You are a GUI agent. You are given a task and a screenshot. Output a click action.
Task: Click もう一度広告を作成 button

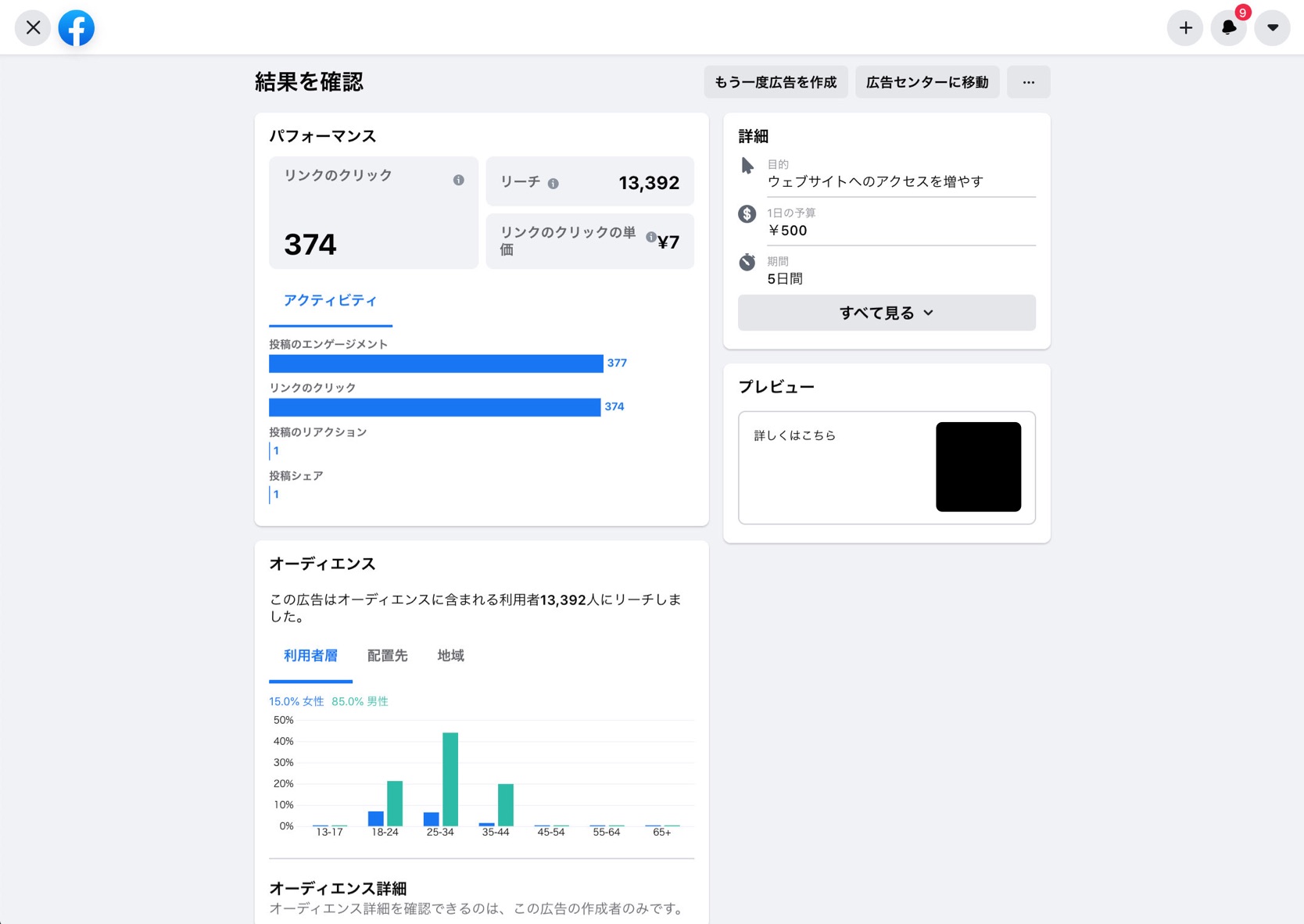pos(776,82)
